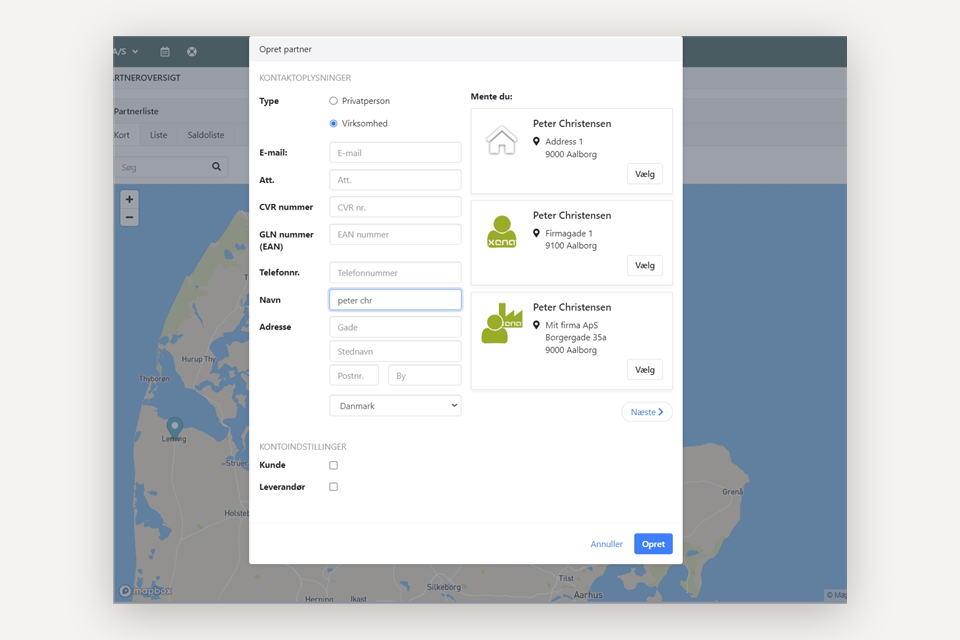The height and width of the screenshot is (640, 960).
Task: Select the Privatperson radio button
Action: point(334,101)
